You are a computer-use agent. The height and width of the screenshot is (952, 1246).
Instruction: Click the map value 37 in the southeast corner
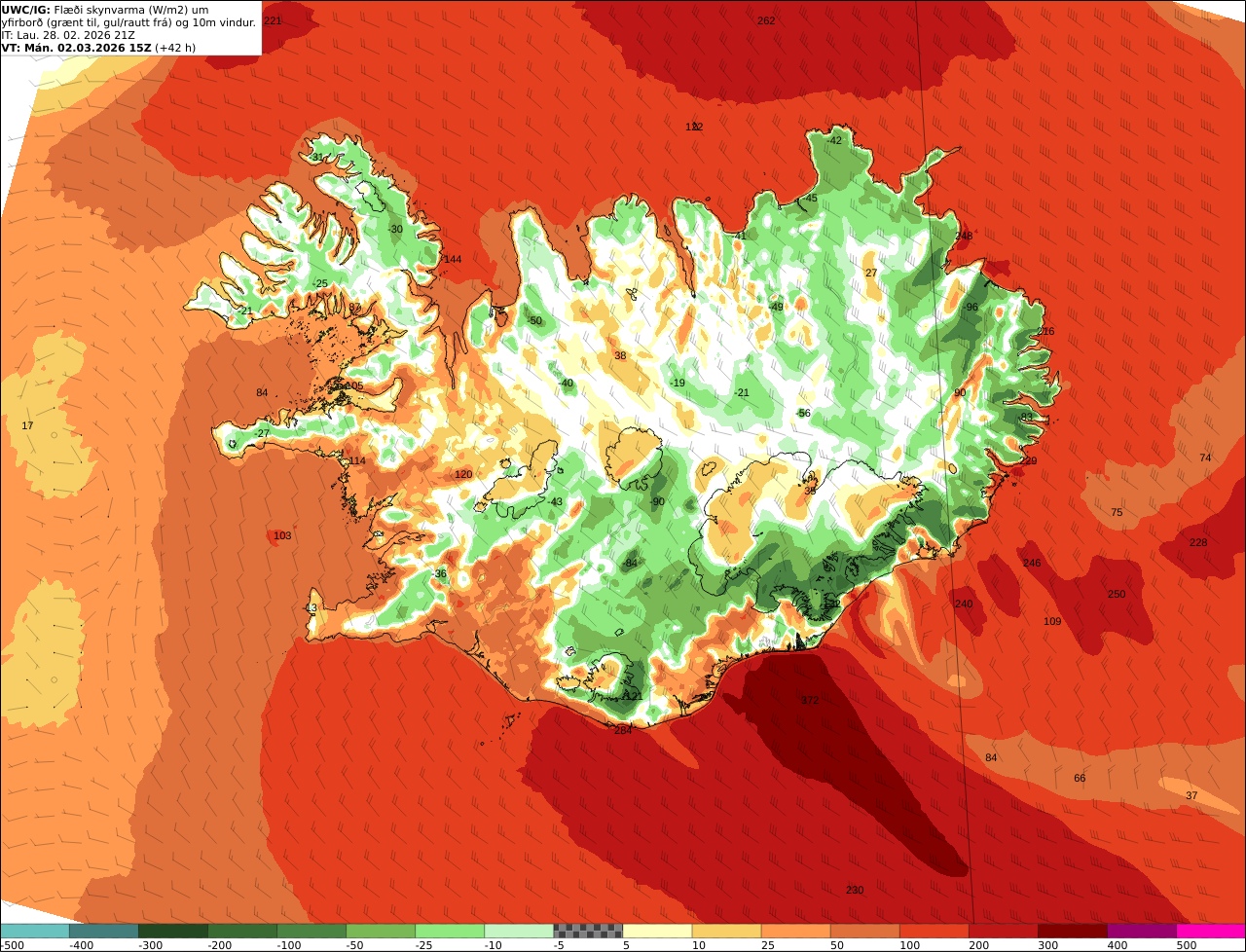coord(1191,796)
